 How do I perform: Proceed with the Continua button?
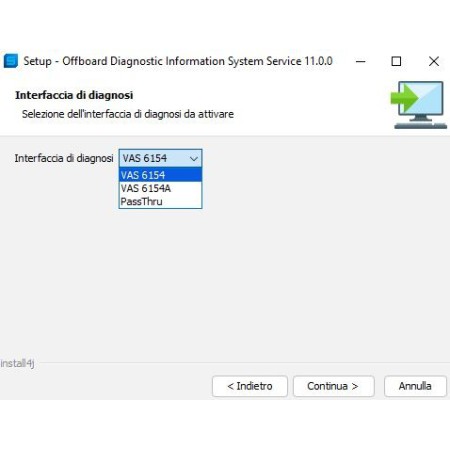[x=333, y=386]
